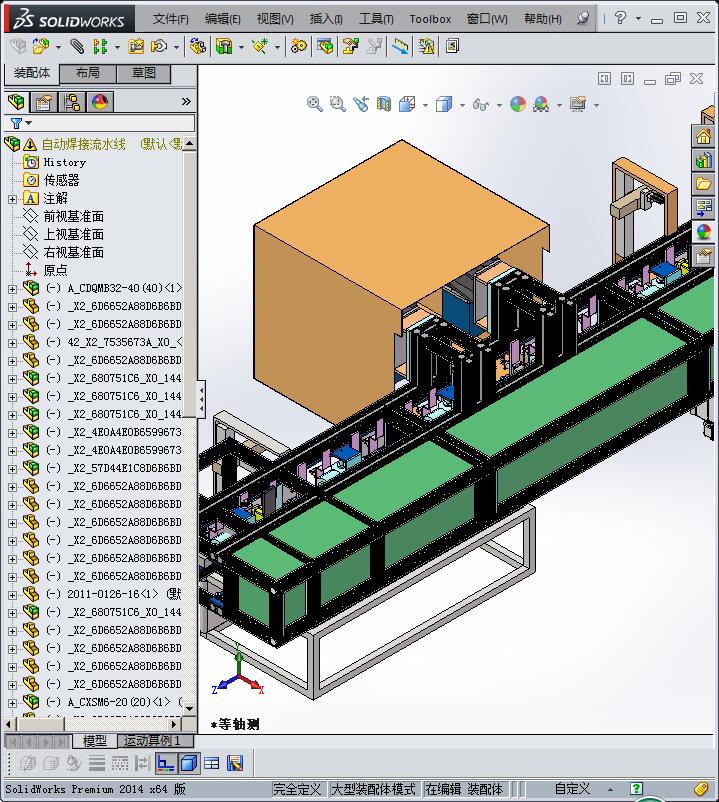
Task: Click the save-with-pencil icon in bottom toolbar
Action: click(235, 763)
